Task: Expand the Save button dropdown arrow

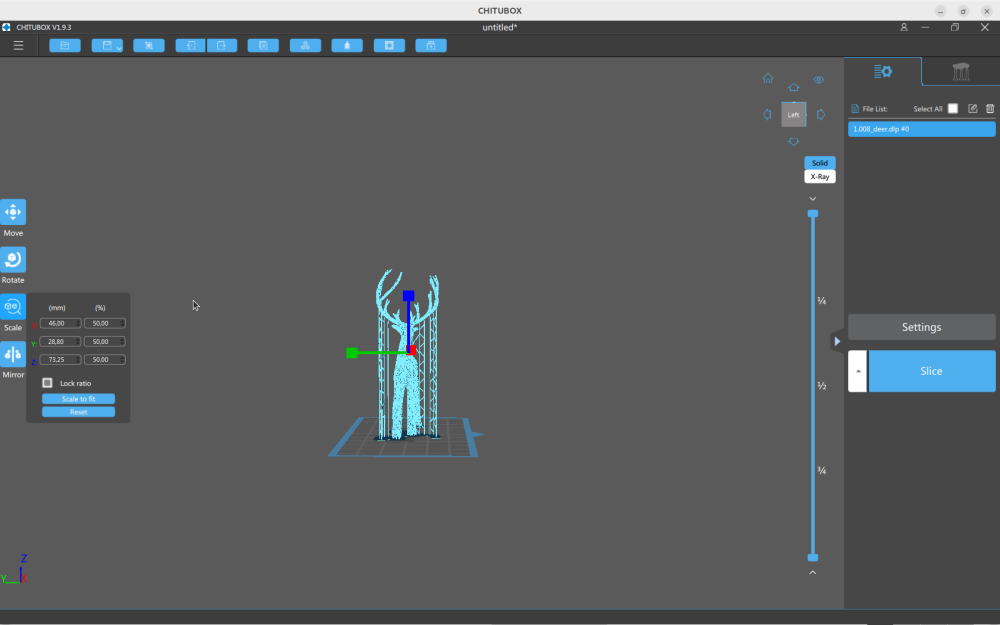Action: point(119,47)
